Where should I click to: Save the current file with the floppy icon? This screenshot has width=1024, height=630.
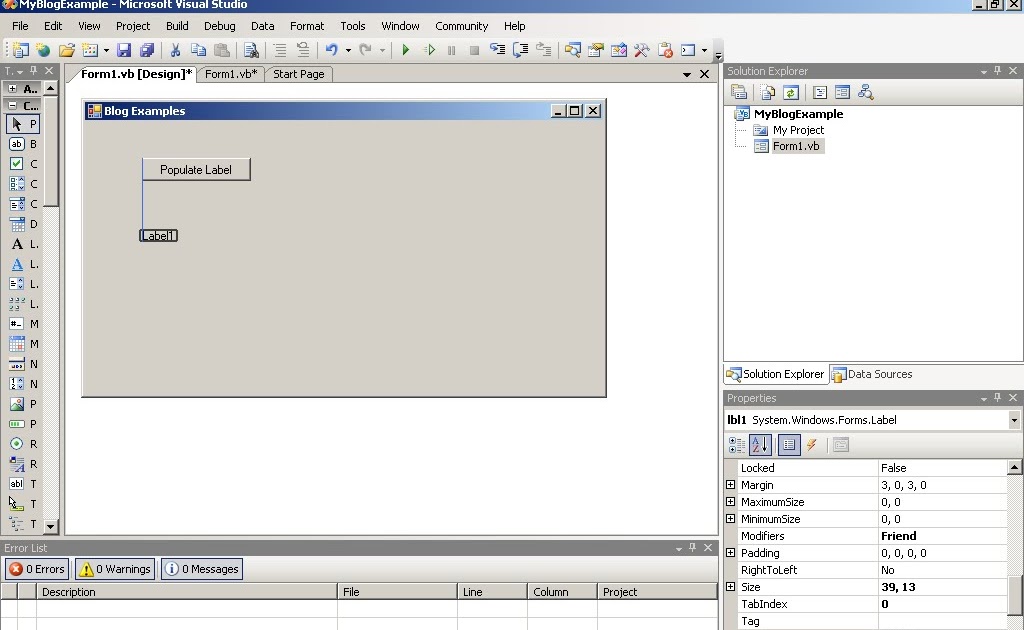click(x=124, y=50)
